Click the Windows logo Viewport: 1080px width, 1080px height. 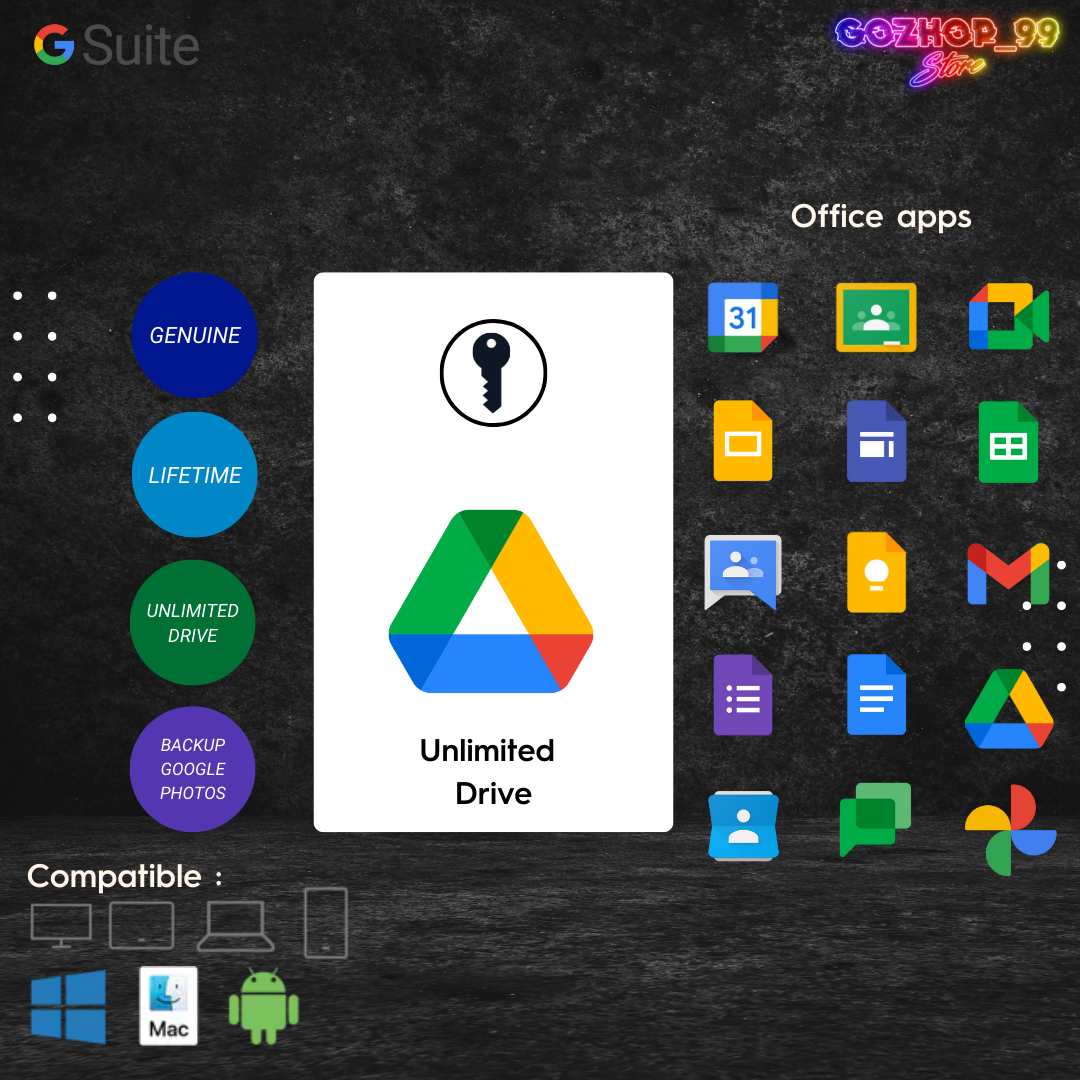[68, 1006]
